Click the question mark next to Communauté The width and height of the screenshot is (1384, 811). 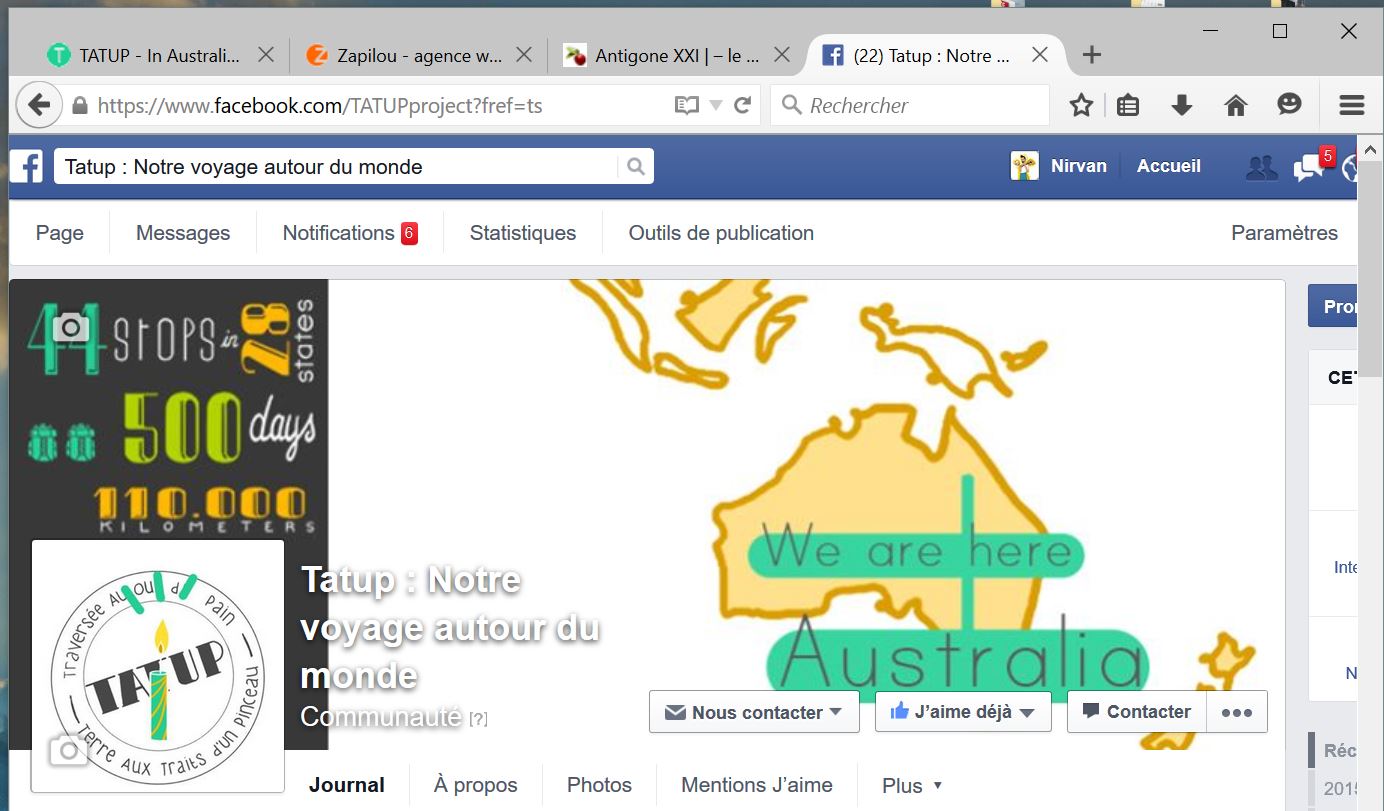pos(478,719)
